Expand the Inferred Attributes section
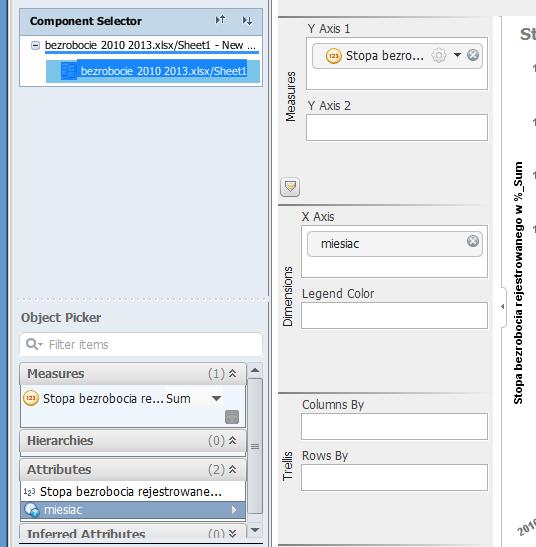 tap(233, 533)
